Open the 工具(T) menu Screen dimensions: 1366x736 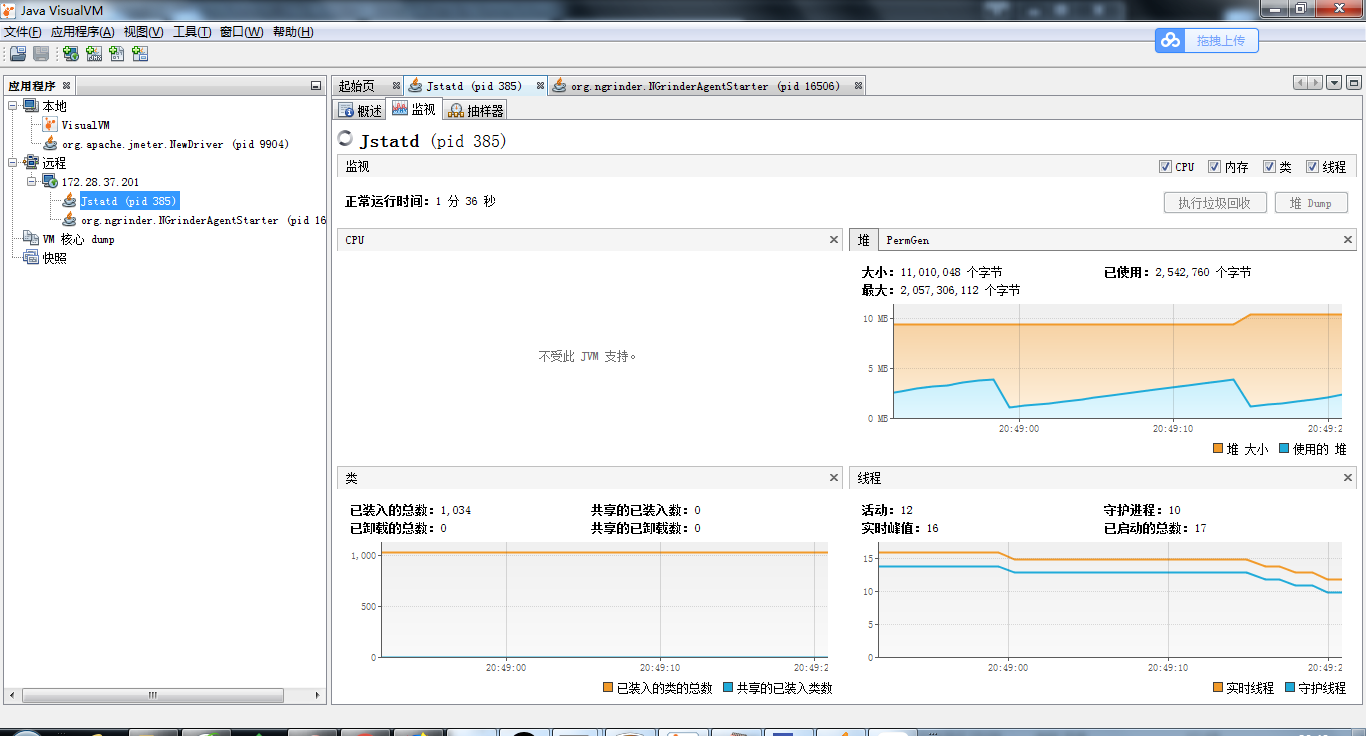click(x=192, y=32)
